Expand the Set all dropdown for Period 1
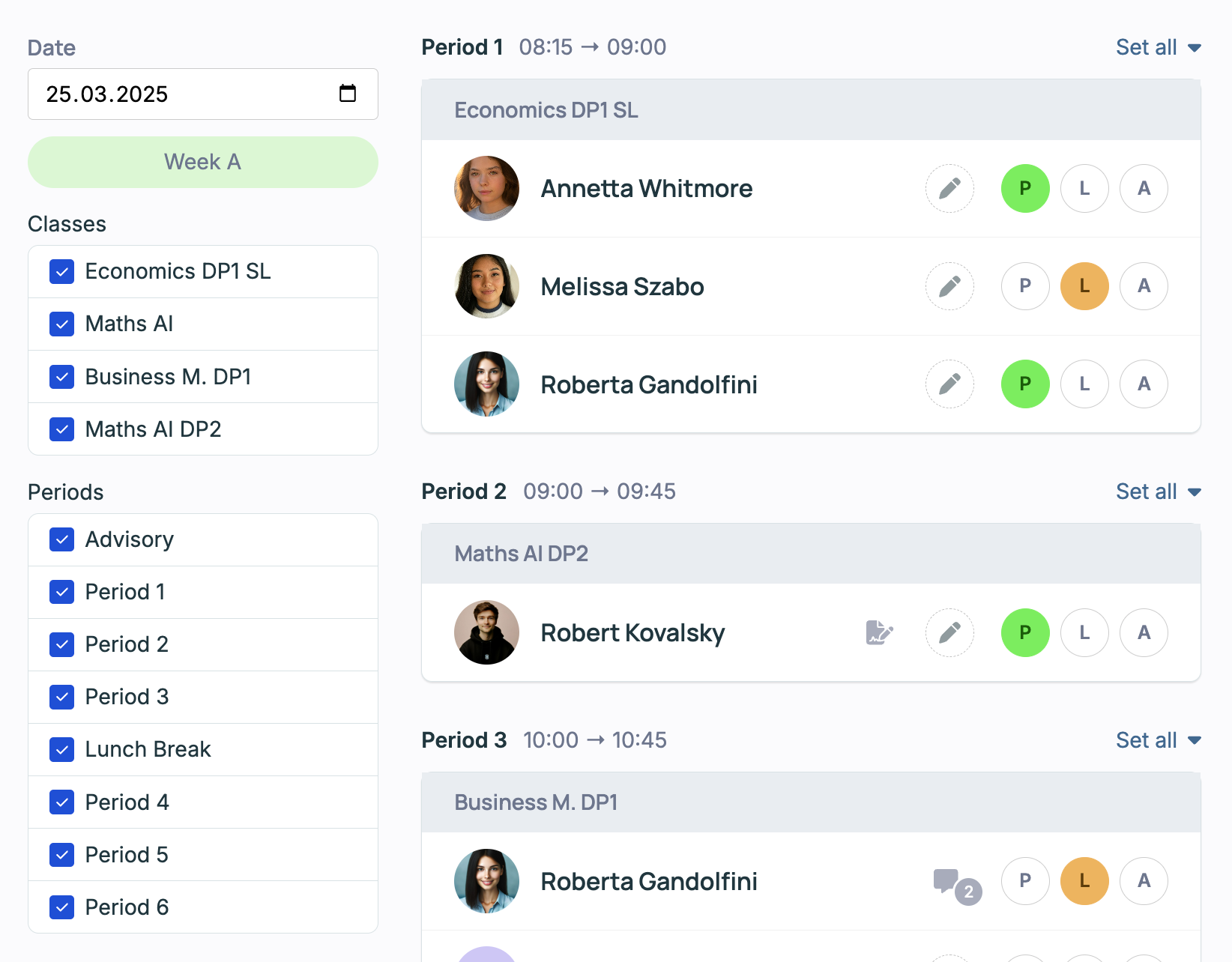This screenshot has height=962, width=1232. [x=1158, y=47]
